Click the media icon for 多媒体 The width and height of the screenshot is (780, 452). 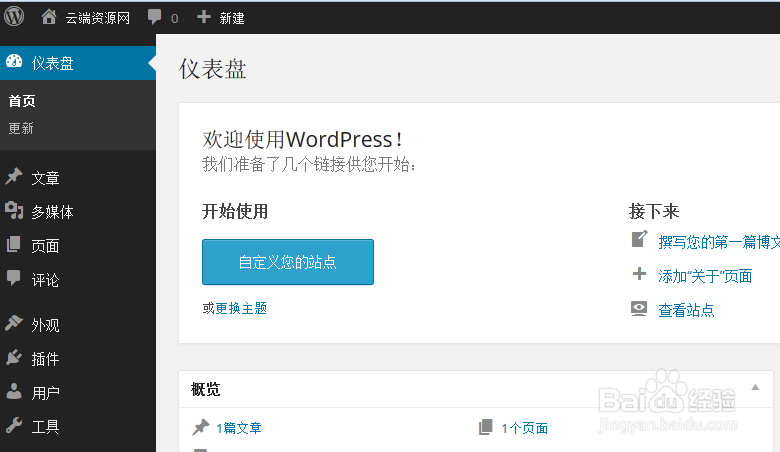[x=14, y=210]
